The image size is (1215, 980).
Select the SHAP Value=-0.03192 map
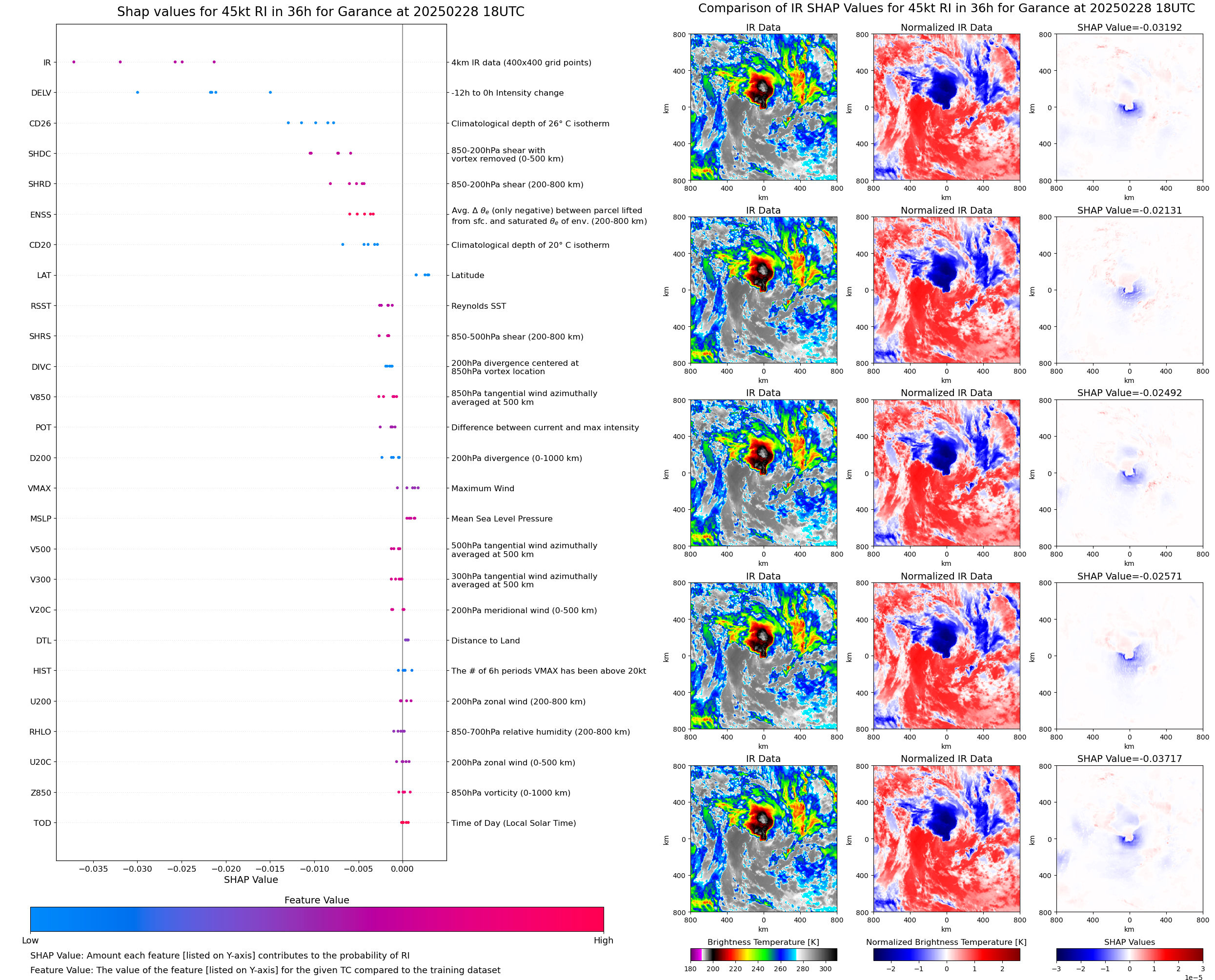pos(1129,107)
